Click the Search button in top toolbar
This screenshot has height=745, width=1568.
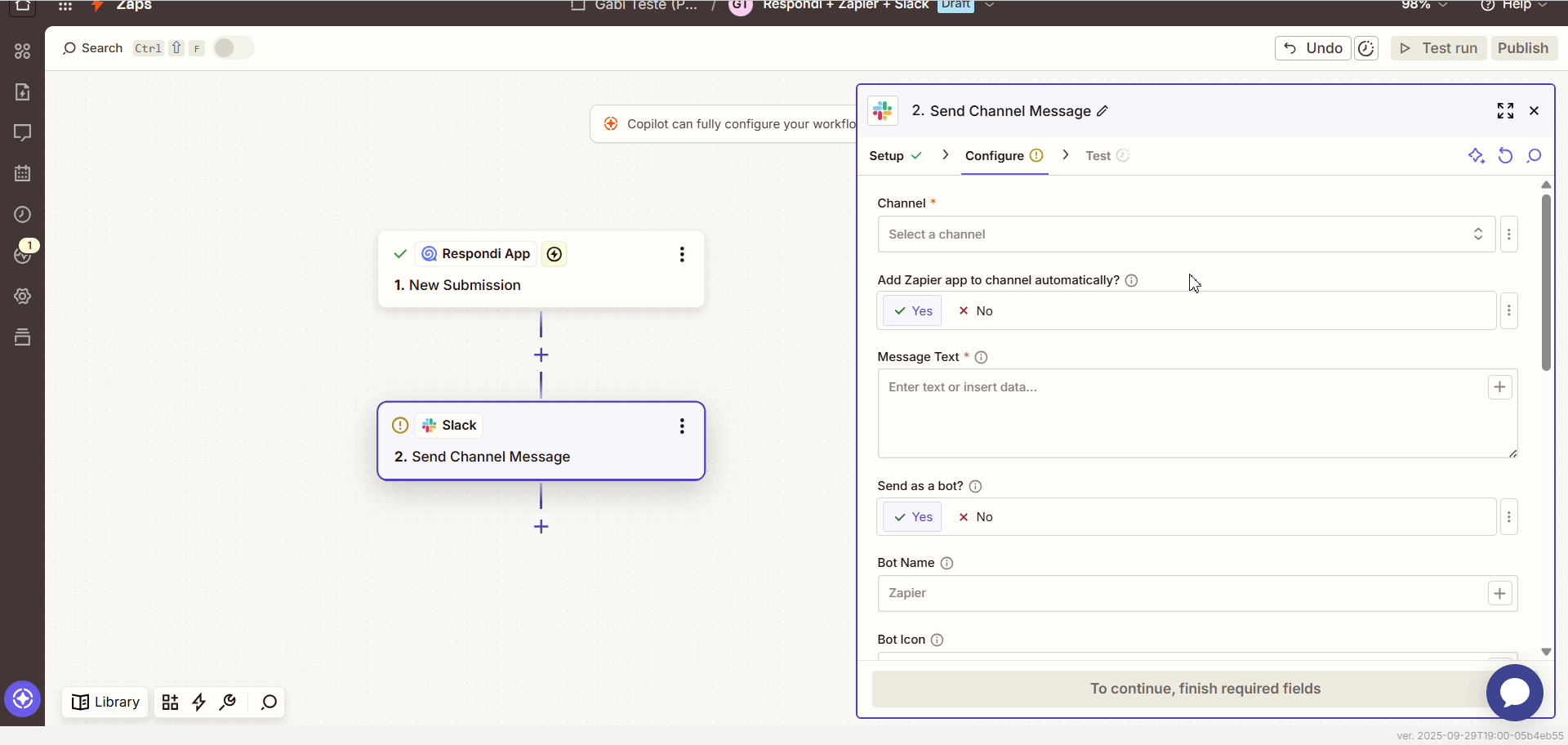(x=93, y=48)
